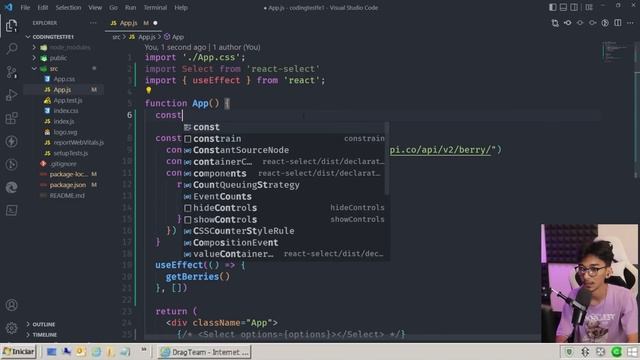
Task: Open logo.svg file
Action: [x=63, y=132]
